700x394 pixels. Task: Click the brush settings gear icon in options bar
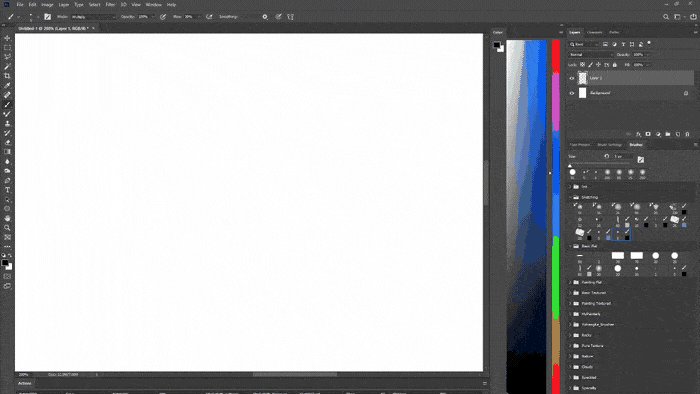tap(265, 17)
